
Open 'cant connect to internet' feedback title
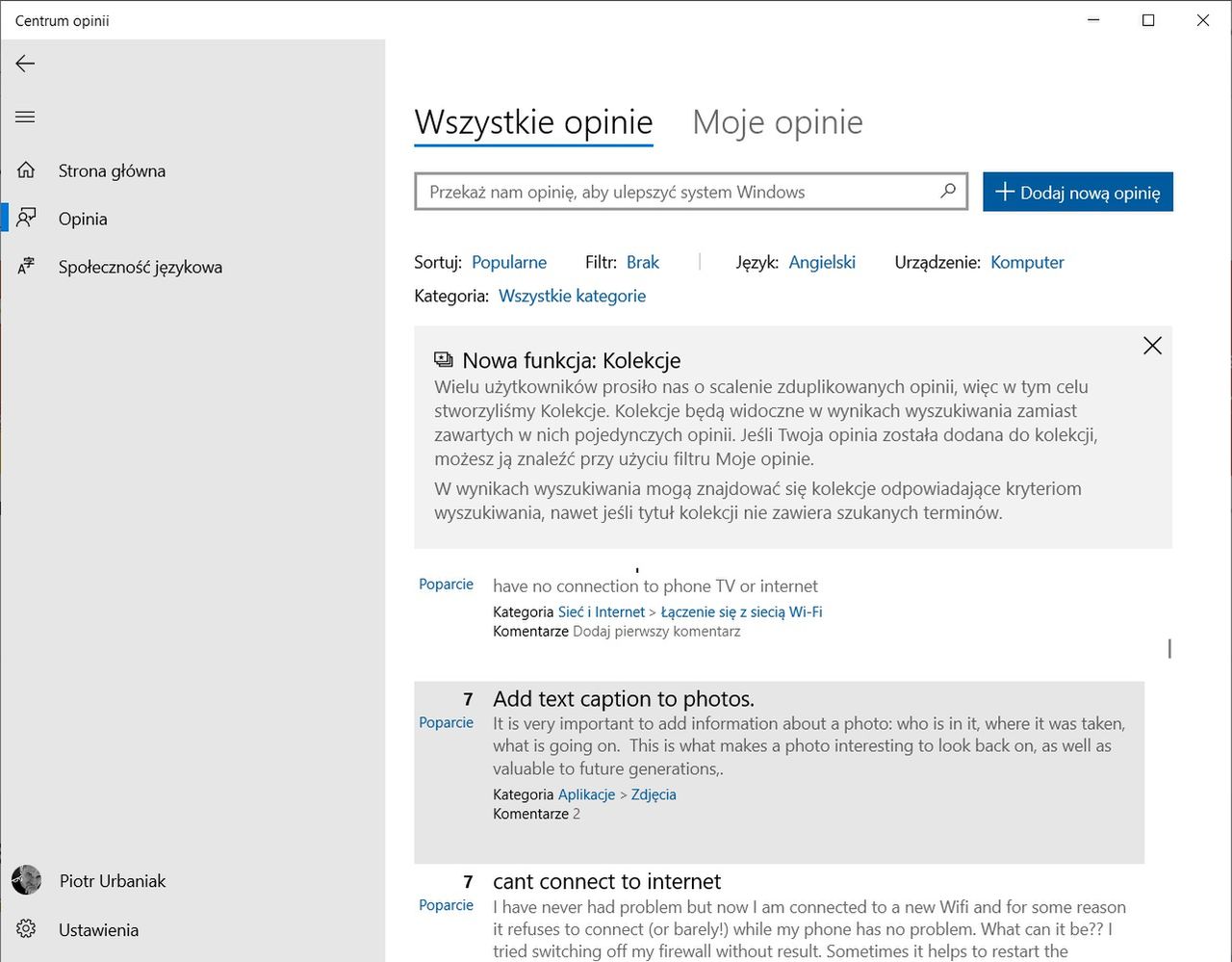click(x=606, y=881)
